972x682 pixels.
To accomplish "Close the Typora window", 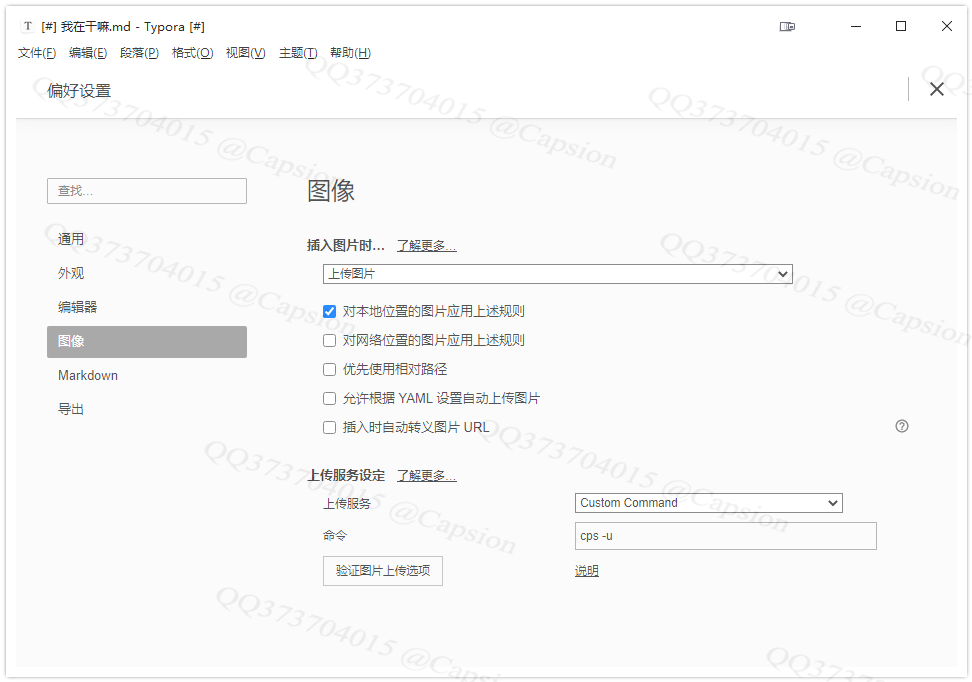I will tap(947, 26).
